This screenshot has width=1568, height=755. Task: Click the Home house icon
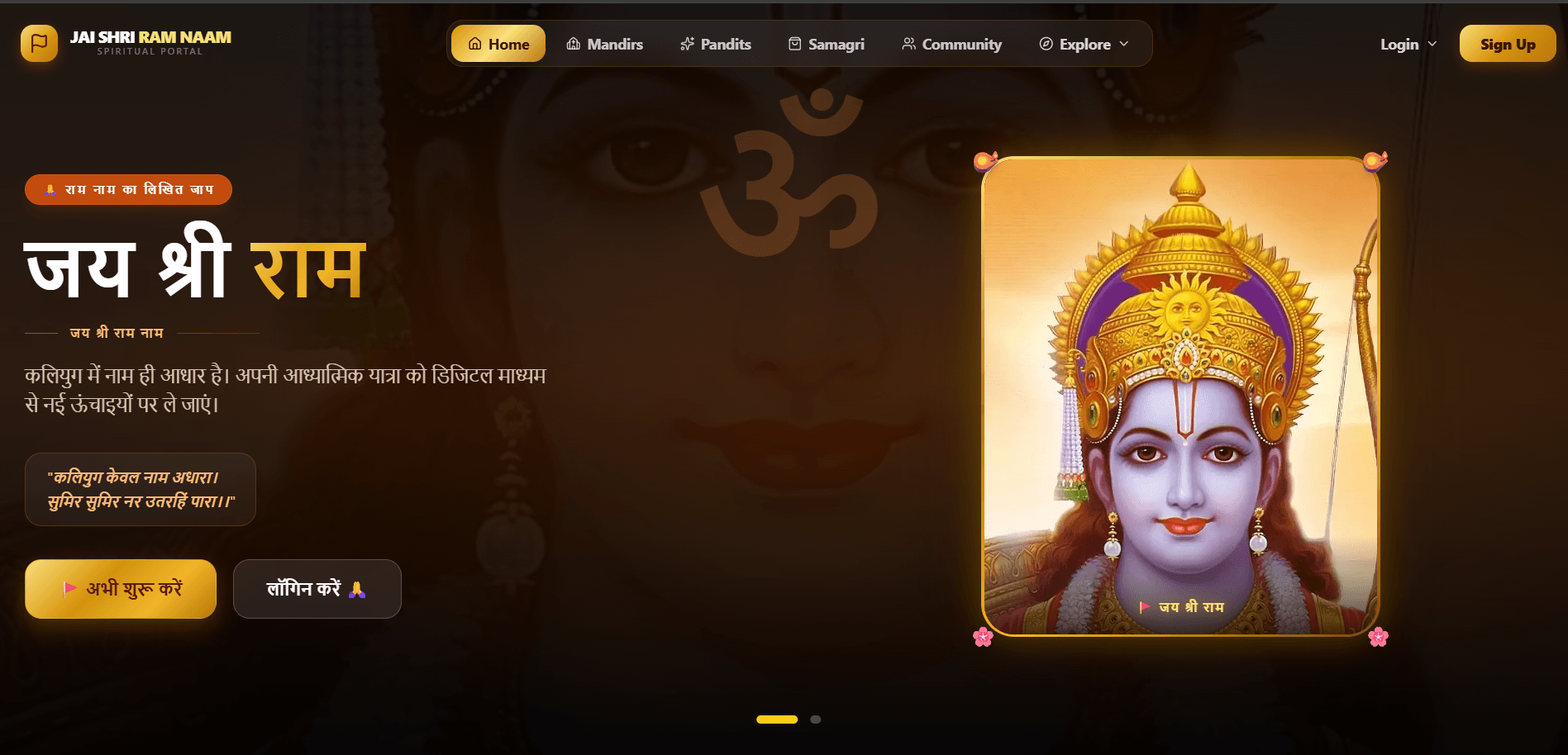click(475, 44)
